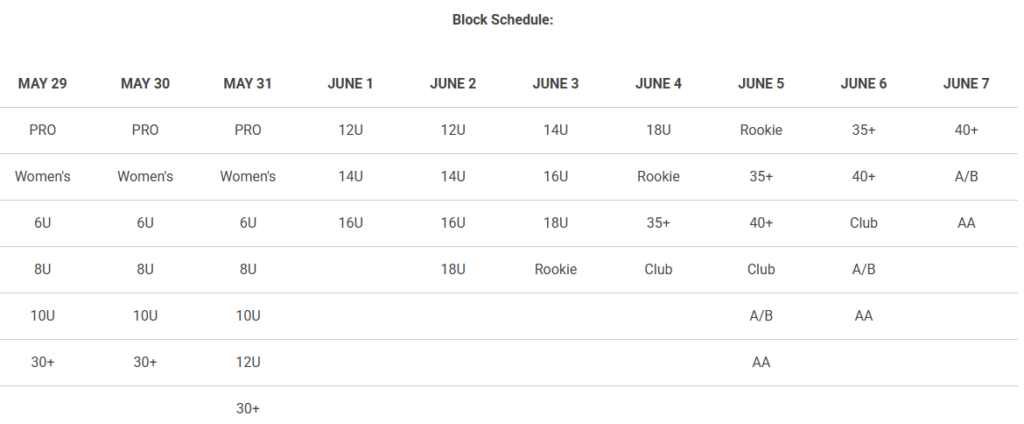
Task: Click the JUNE 4 column header
Action: (x=658, y=84)
